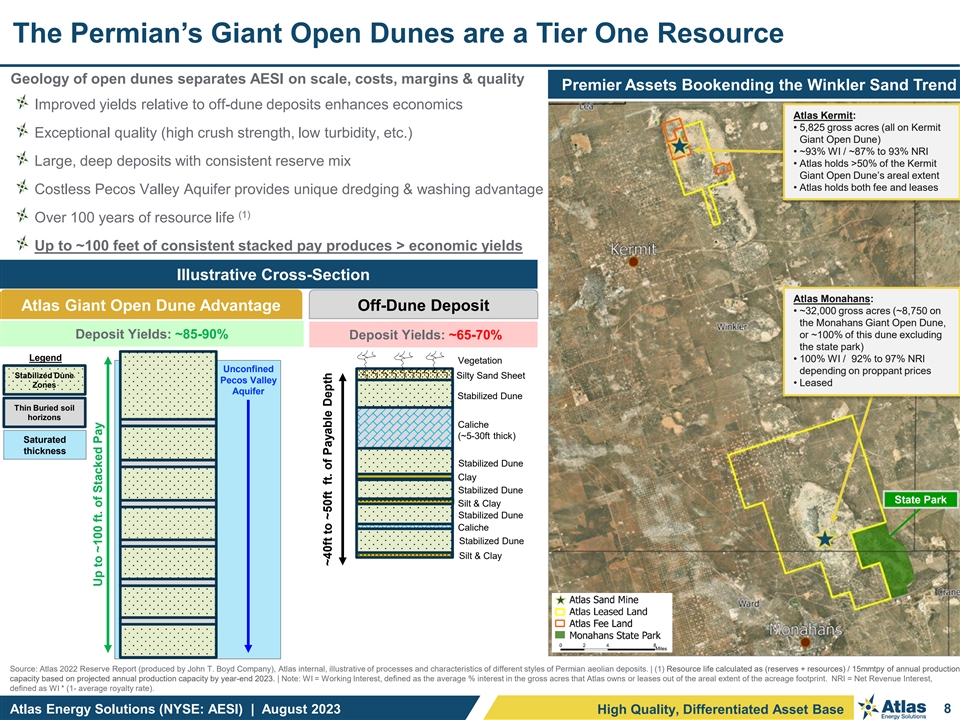Screen dimensions: 960x720
Task: Click the 'Illustrative Cross-Section' banner
Action: (269, 275)
